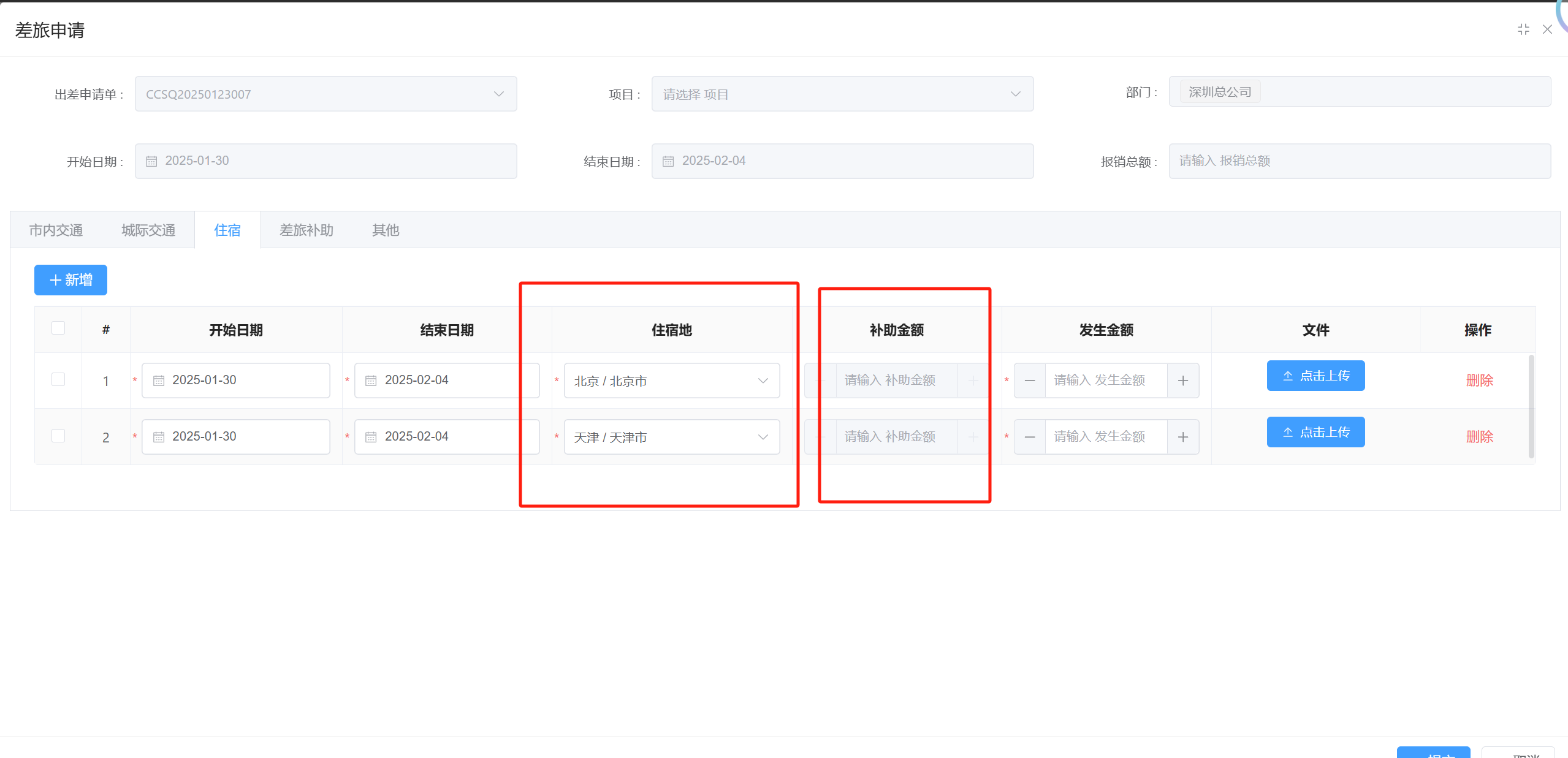Check the row 1 checkbox
Viewport: 1568px width, 758px height.
[58, 379]
